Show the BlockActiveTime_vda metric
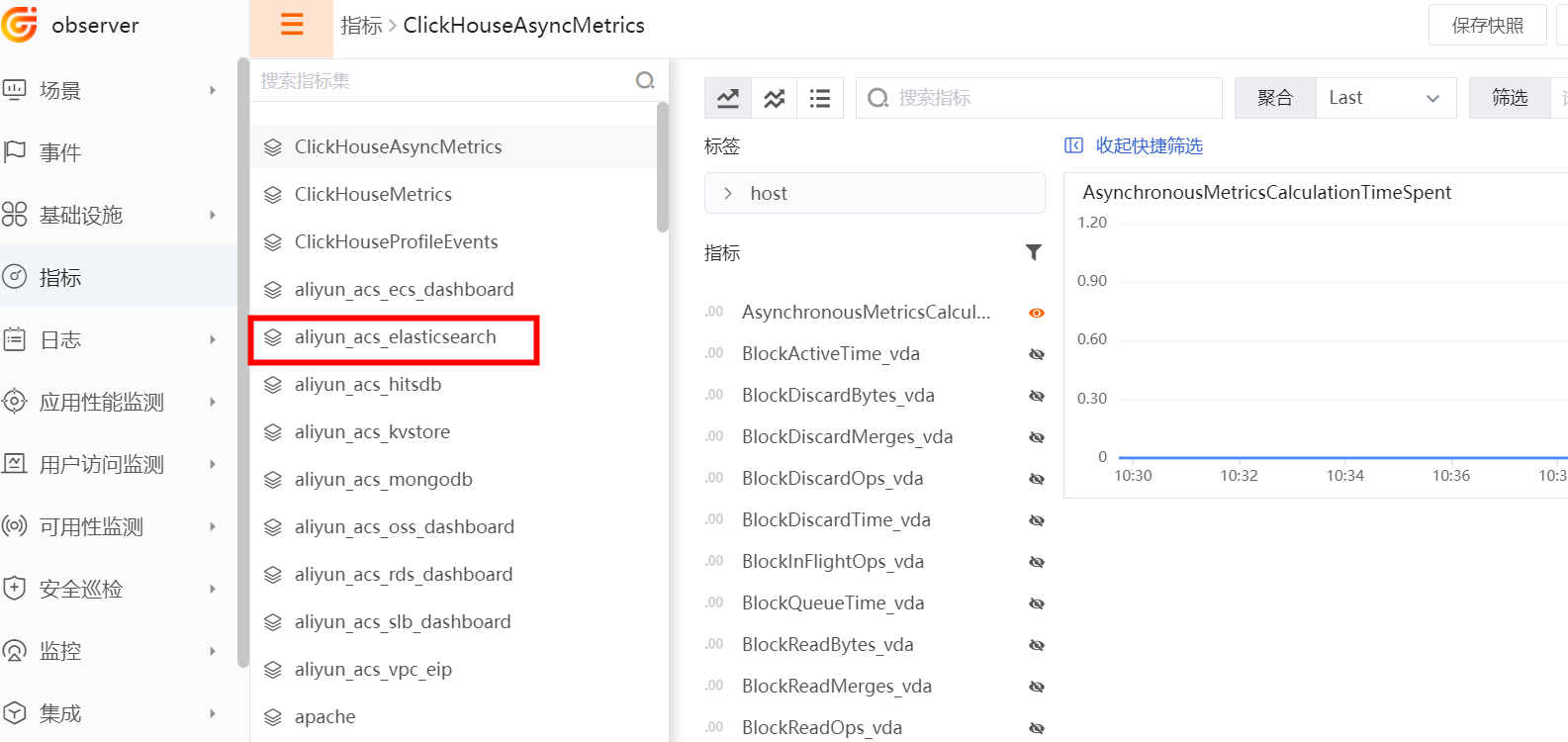The width and height of the screenshot is (1568, 742). (x=1037, y=354)
